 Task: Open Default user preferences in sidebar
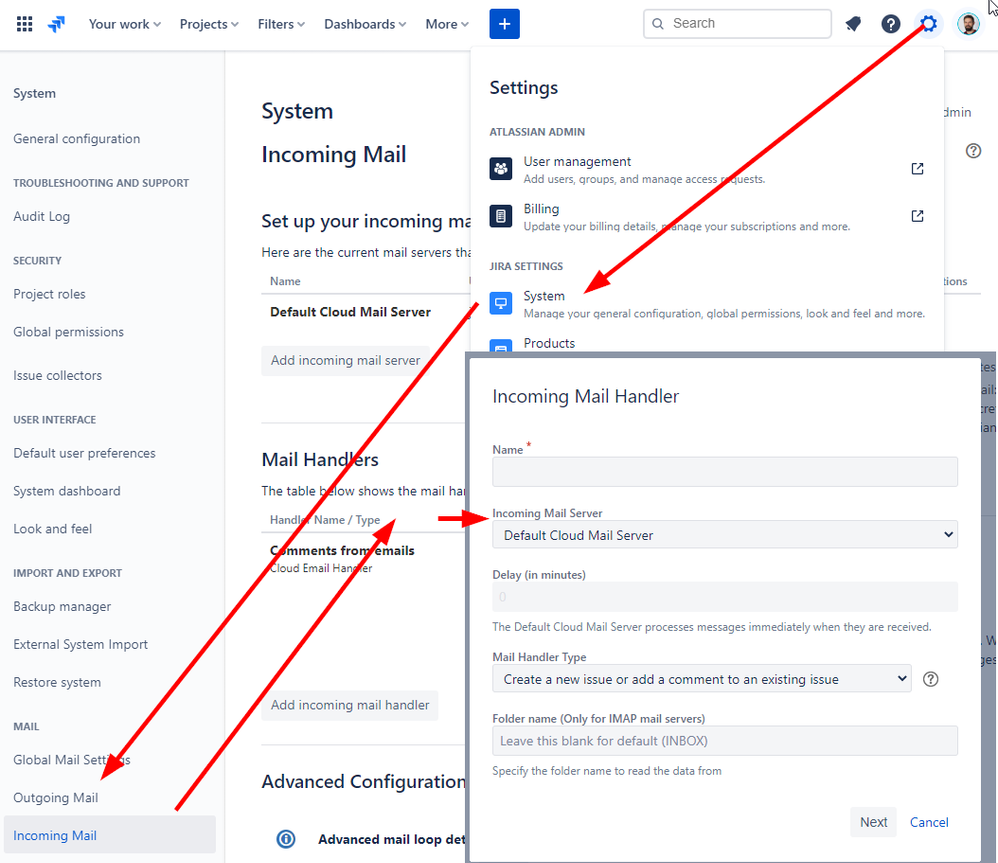[x=84, y=453]
